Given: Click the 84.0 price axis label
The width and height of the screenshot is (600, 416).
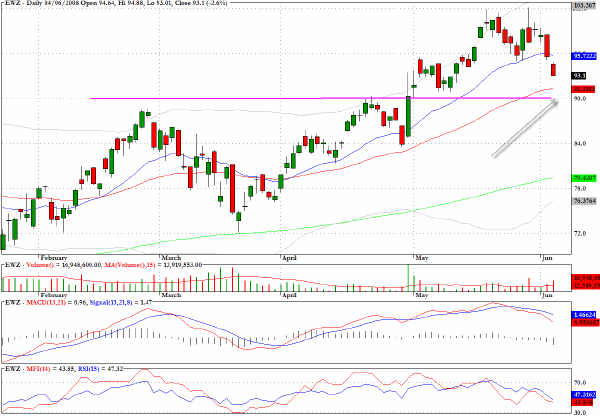Looking at the screenshot, I should (x=579, y=144).
